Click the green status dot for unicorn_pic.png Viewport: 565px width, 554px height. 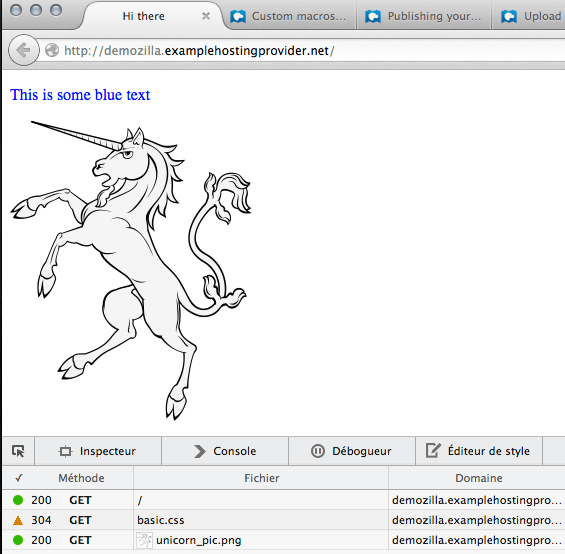tap(18, 540)
